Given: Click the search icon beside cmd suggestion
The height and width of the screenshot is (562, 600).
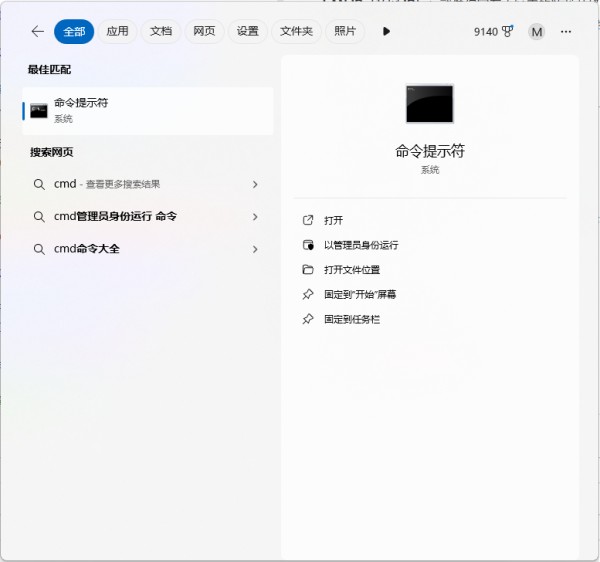Looking at the screenshot, I should (39, 184).
